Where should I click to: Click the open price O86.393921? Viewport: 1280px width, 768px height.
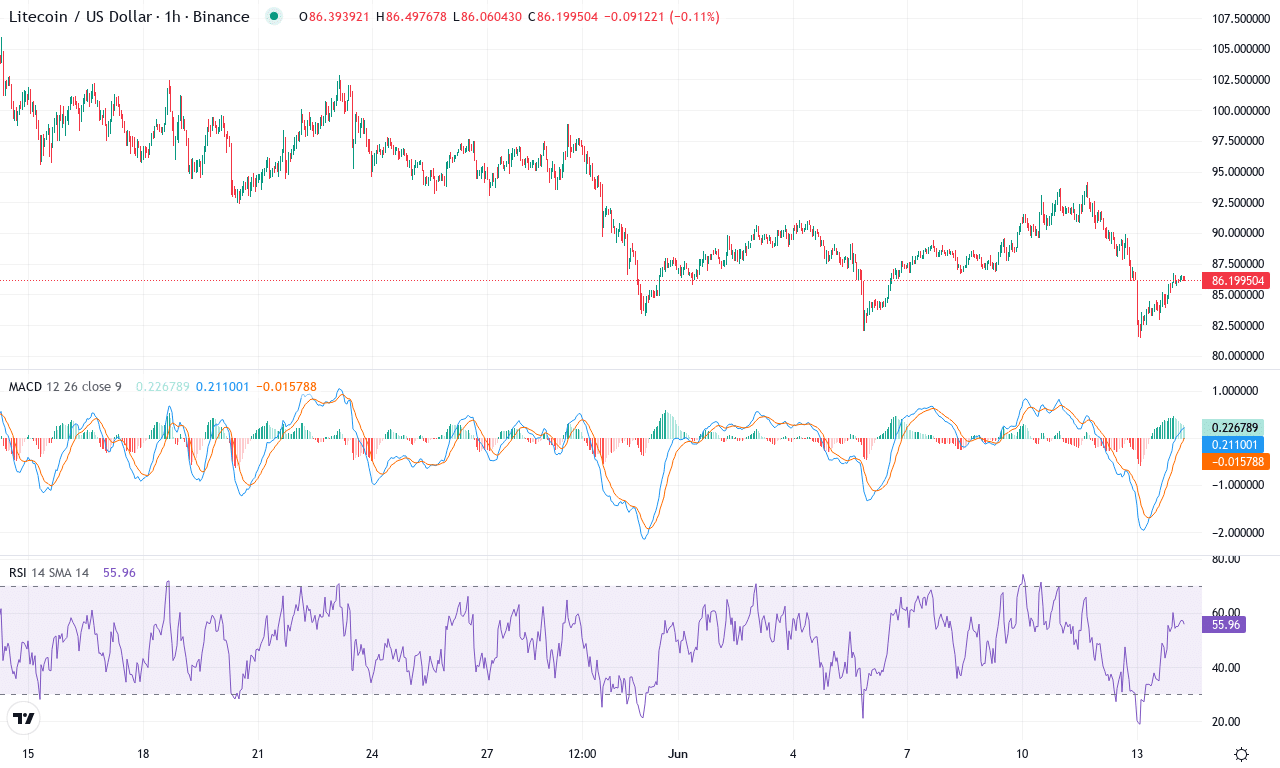point(332,16)
